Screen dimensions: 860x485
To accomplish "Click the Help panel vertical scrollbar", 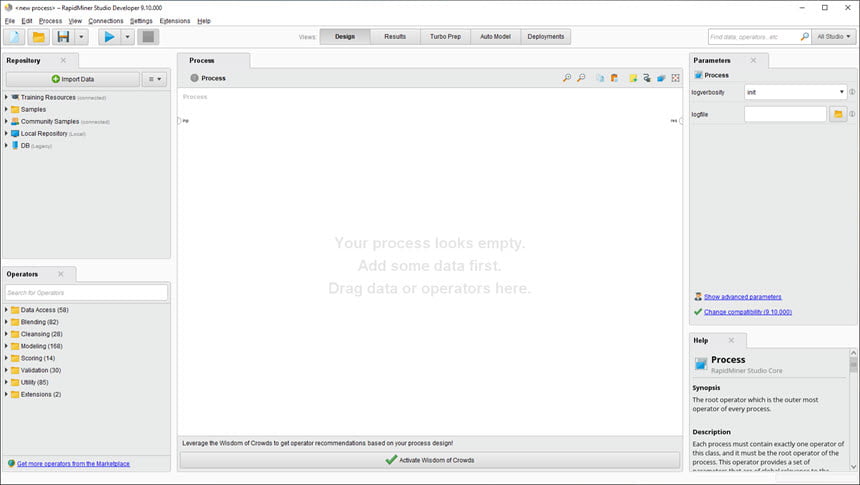I will (x=853, y=409).
